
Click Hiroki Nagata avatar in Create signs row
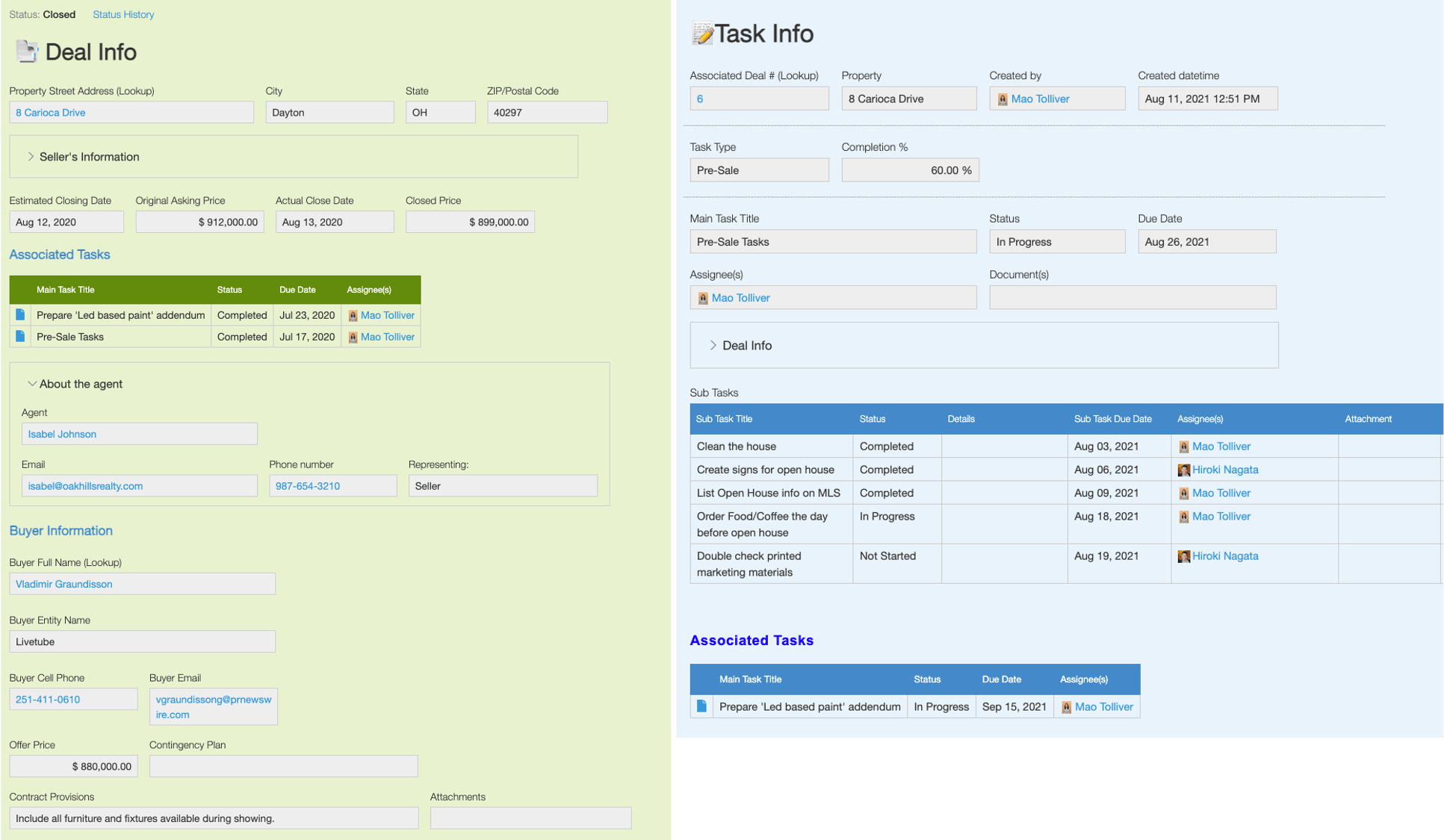(1183, 470)
